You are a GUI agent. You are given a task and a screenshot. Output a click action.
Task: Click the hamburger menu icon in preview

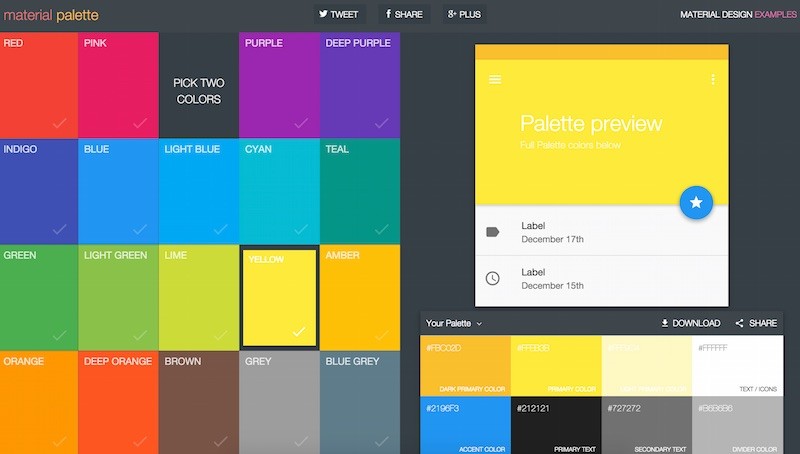[495, 80]
